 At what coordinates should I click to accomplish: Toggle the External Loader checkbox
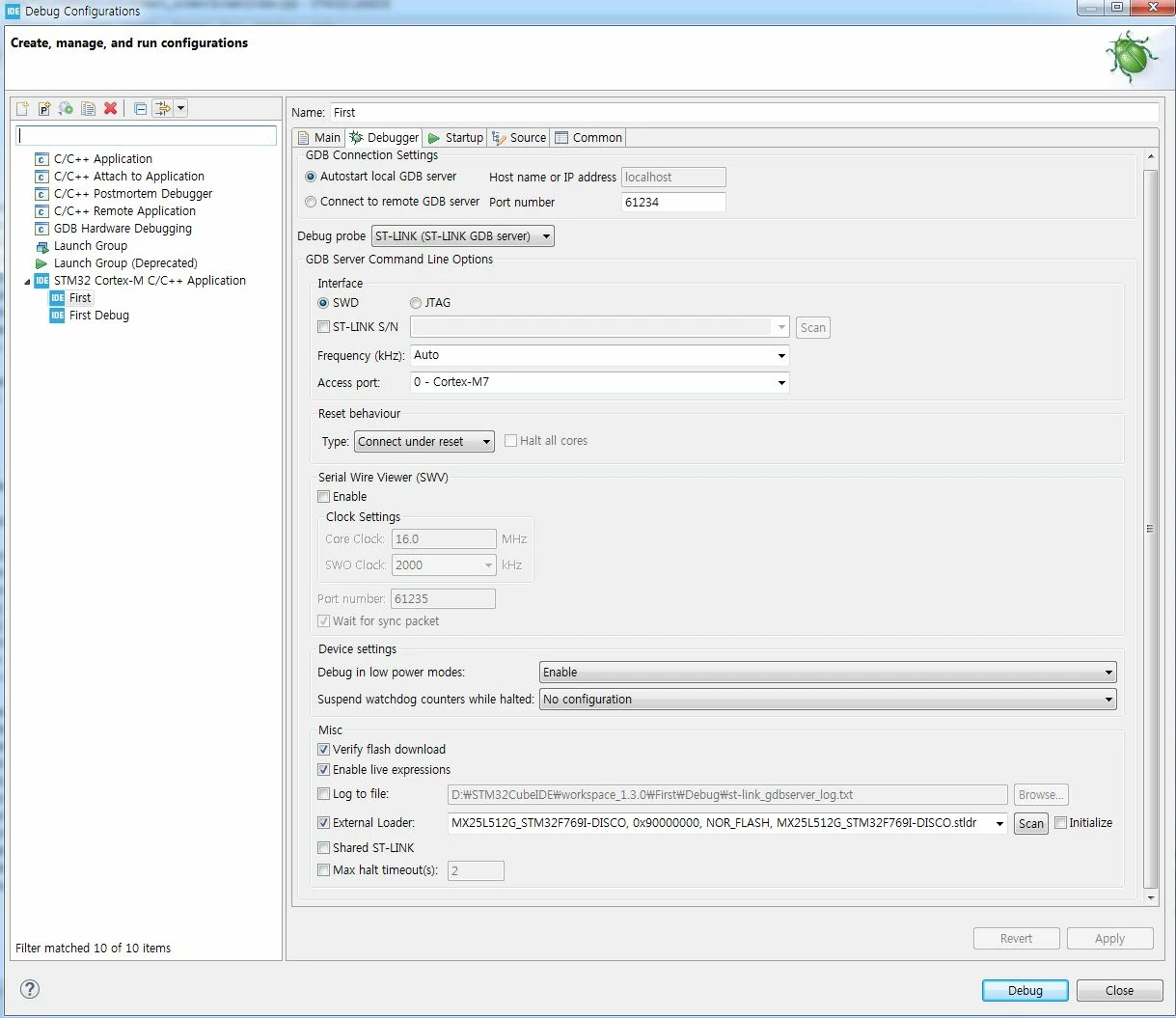[x=324, y=823]
